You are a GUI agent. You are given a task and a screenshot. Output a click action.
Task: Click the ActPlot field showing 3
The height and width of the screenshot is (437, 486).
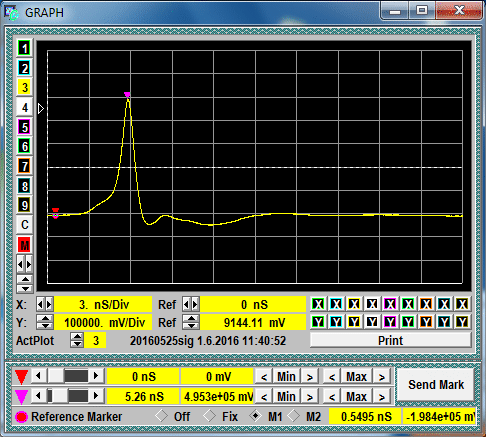(x=95, y=341)
